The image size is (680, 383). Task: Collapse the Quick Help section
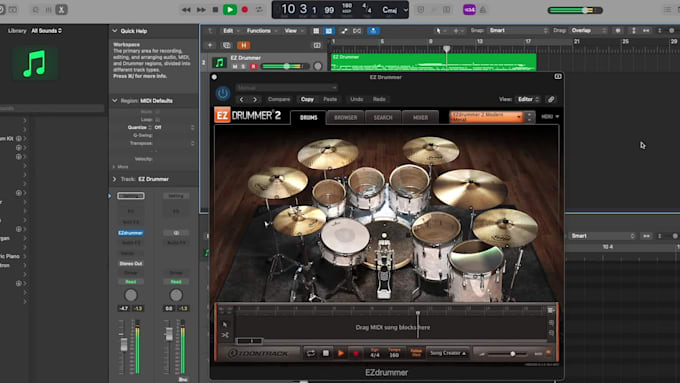click(115, 31)
